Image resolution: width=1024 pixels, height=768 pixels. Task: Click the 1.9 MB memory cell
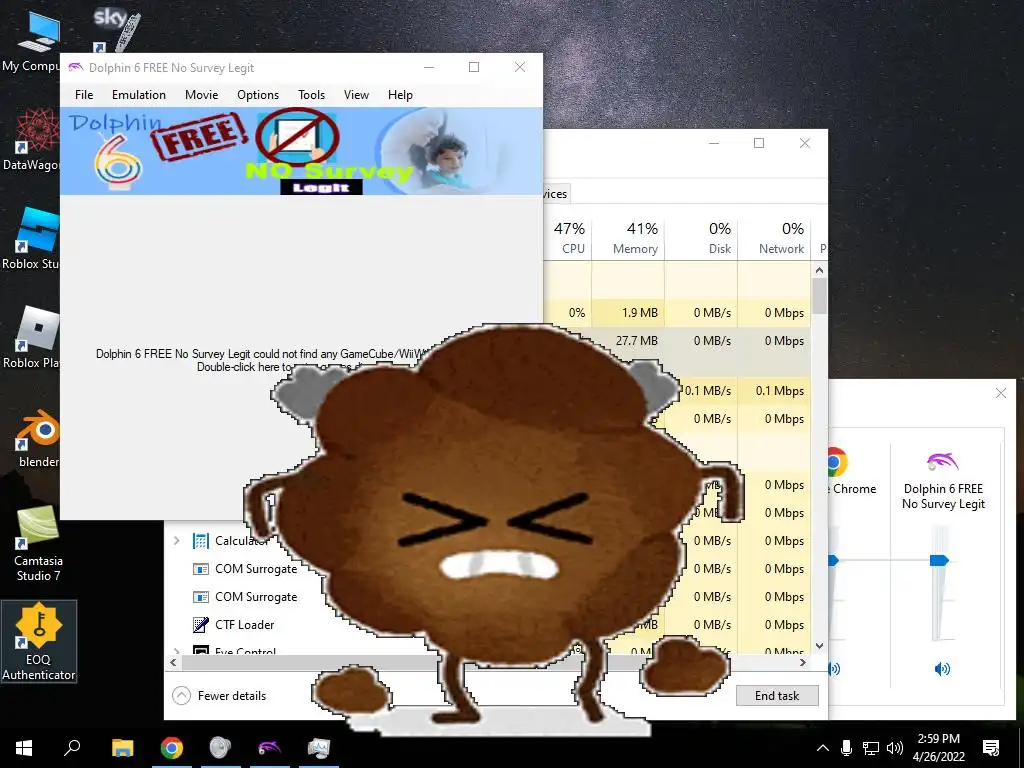(628, 313)
